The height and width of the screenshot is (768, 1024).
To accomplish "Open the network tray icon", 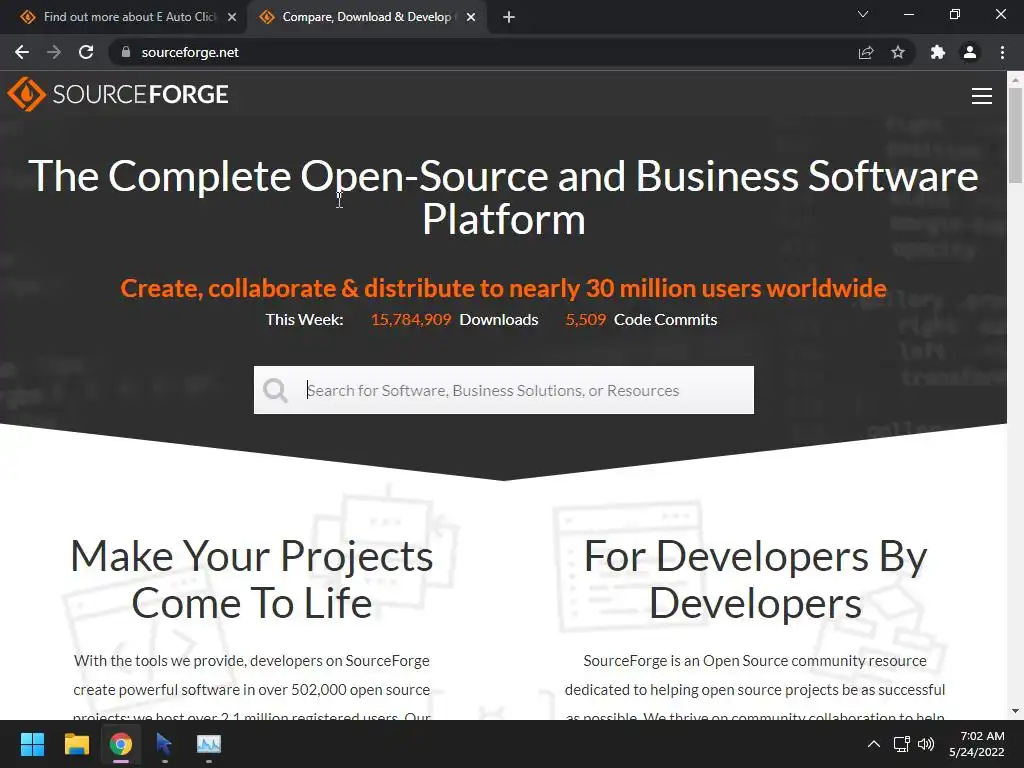I will tap(902, 744).
